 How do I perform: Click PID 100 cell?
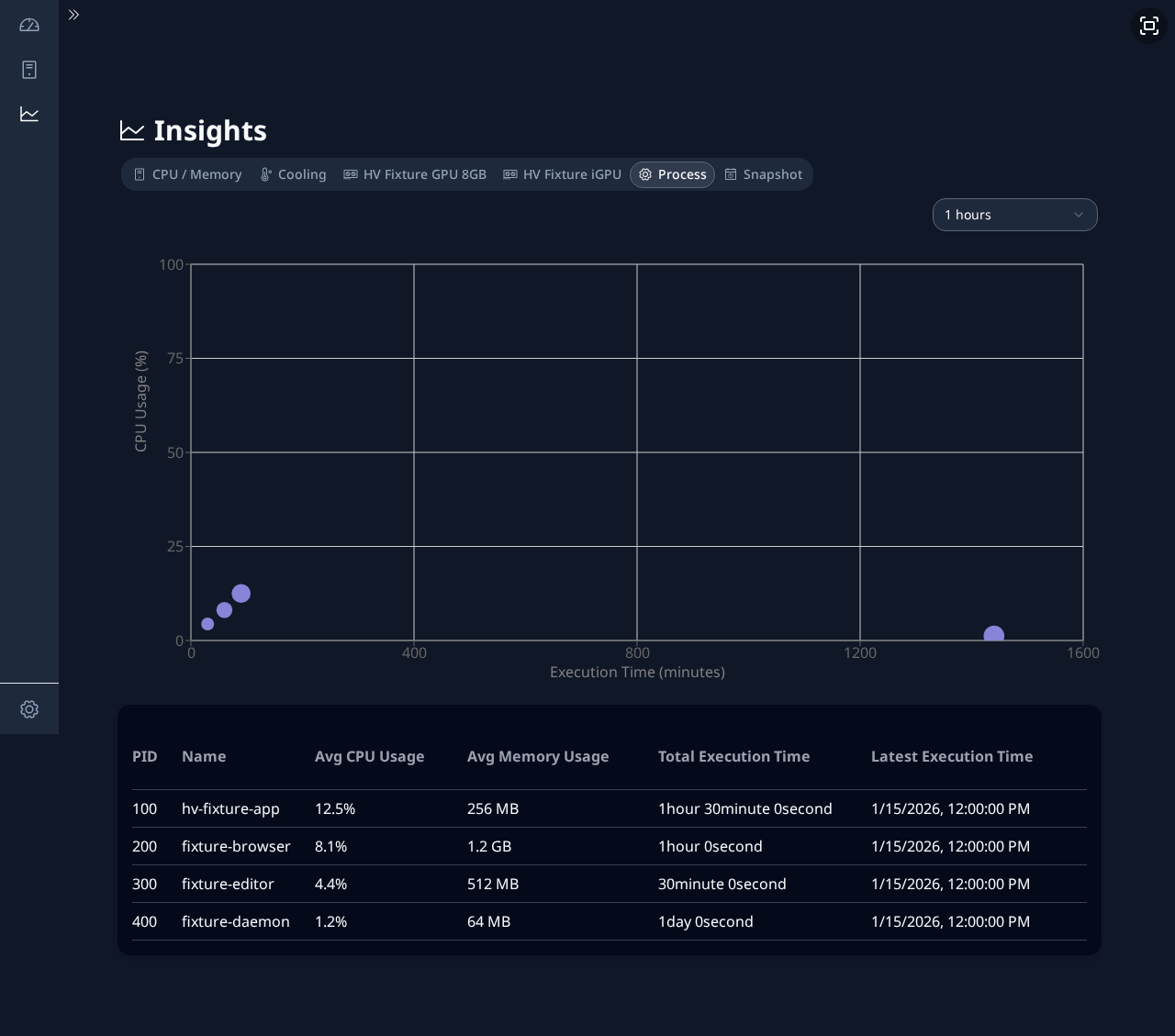click(x=145, y=809)
